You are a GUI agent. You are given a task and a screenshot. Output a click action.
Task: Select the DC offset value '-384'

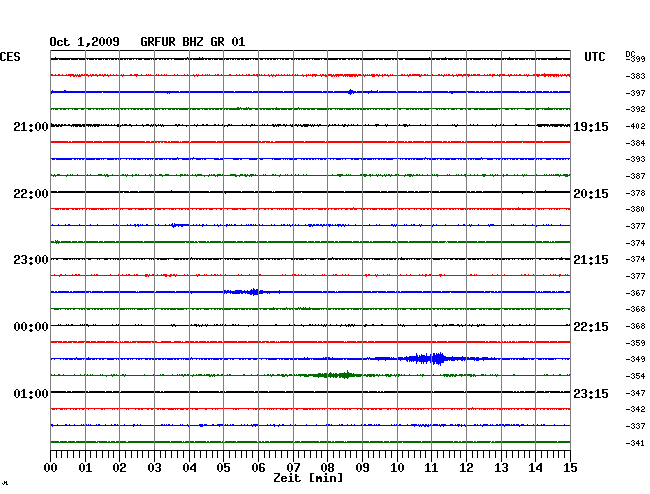coord(635,143)
